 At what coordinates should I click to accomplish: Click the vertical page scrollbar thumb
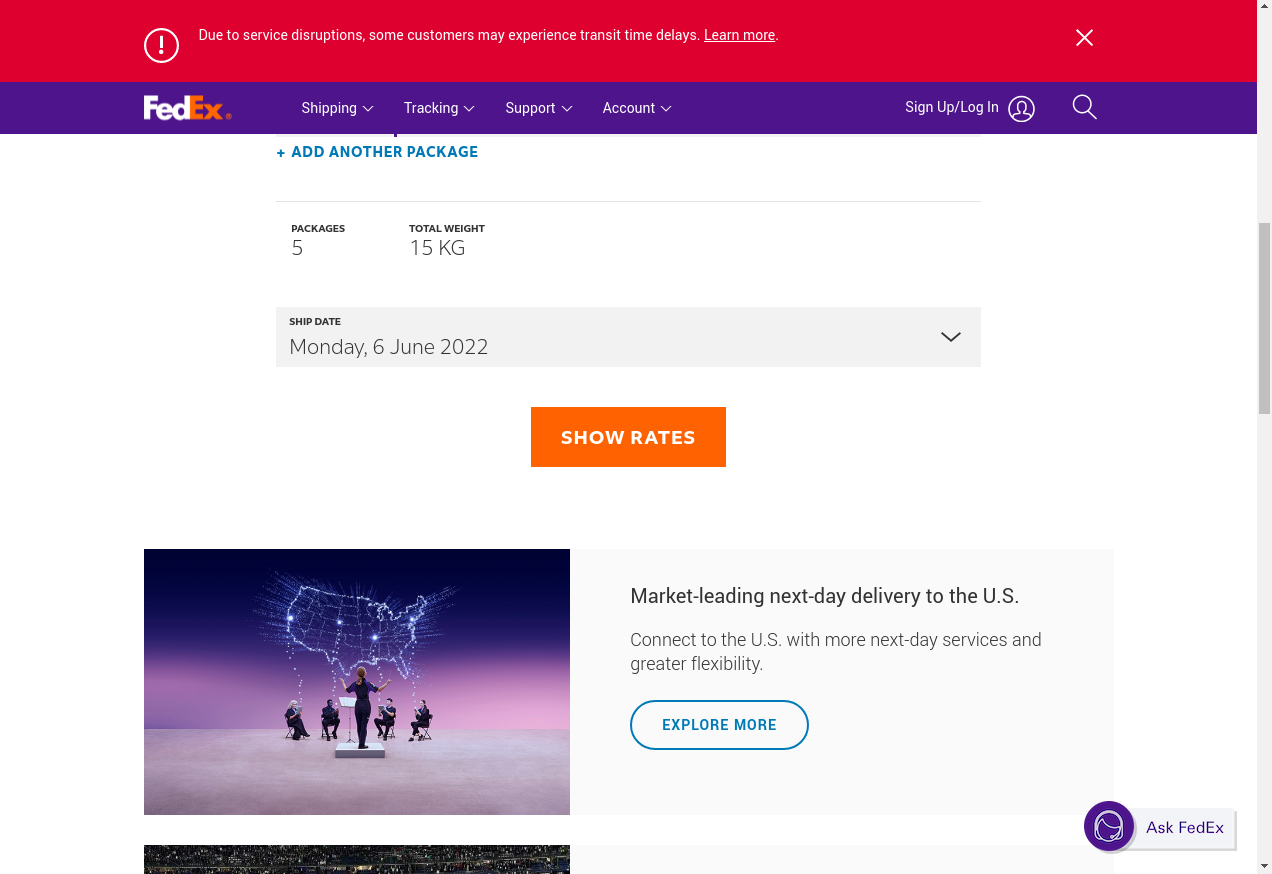1264,318
